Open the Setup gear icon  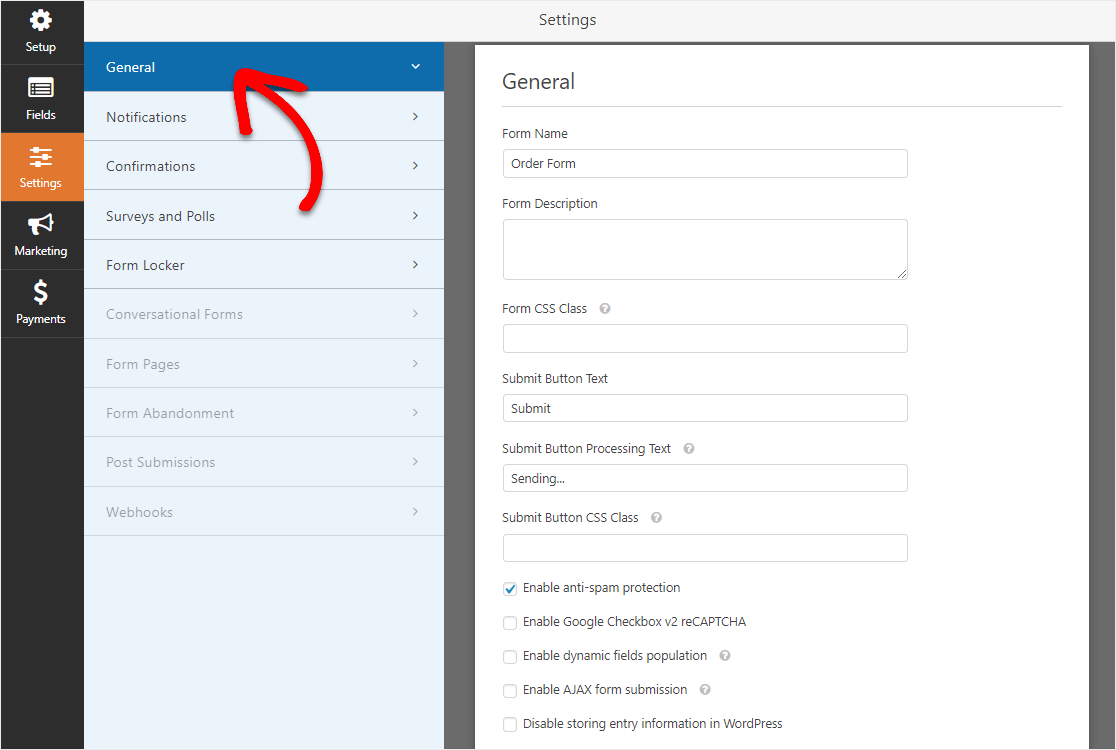pos(41,20)
